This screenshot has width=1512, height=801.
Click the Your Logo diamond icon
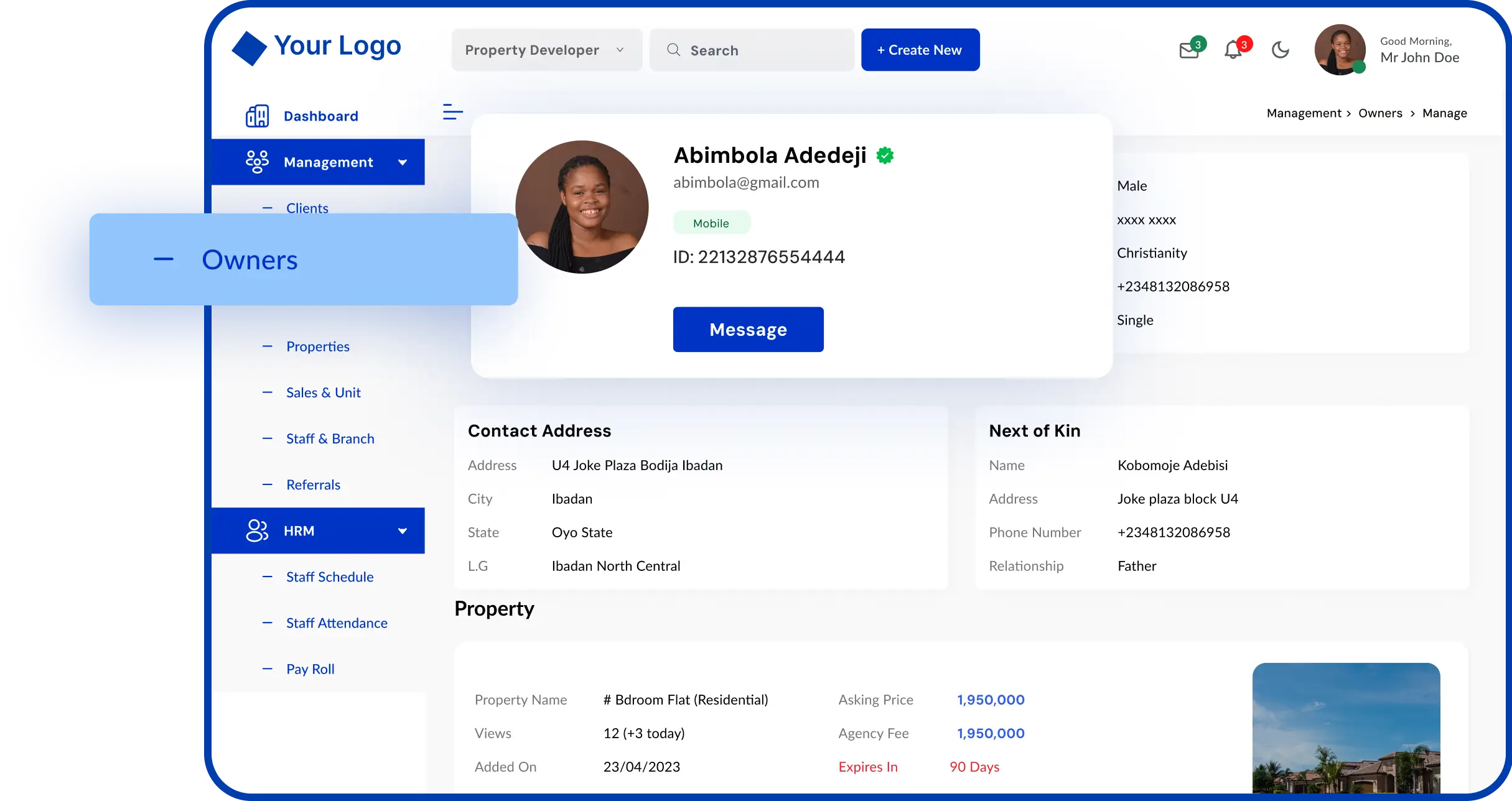[x=250, y=49]
